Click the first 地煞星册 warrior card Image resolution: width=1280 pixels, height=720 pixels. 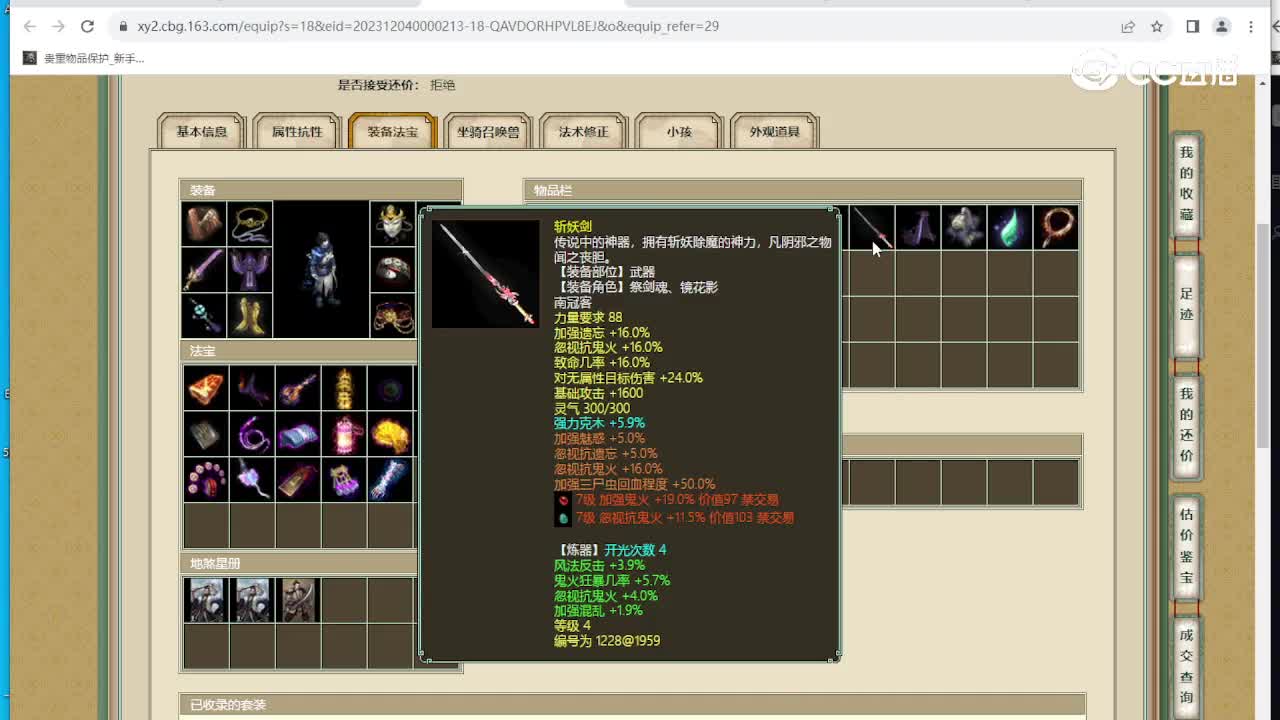[x=207, y=600]
